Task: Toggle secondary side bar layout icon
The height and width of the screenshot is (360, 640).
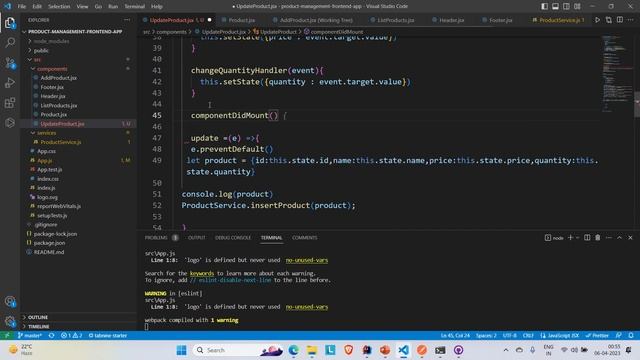Action: 566,6
